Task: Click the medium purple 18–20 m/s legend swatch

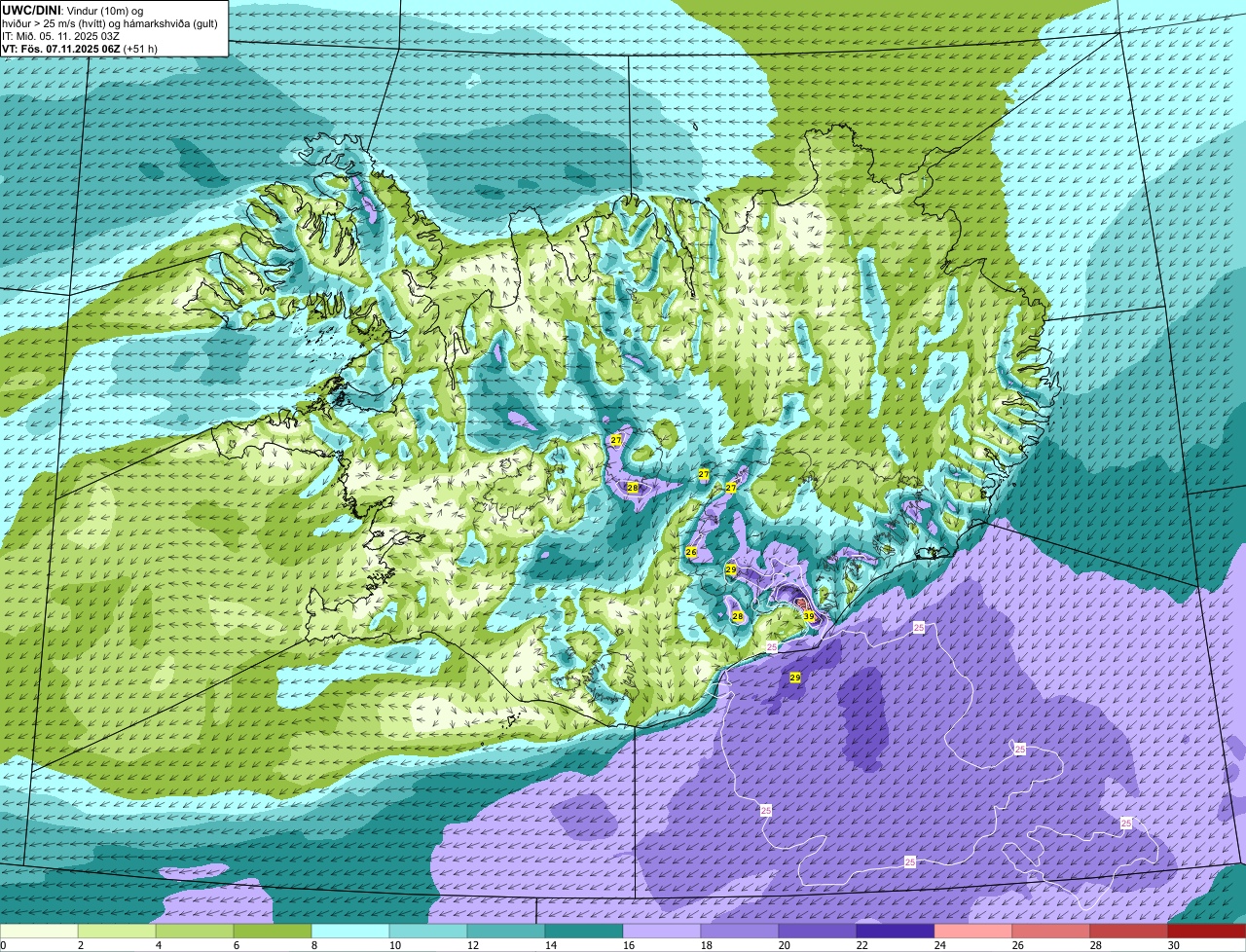Action: tap(740, 932)
